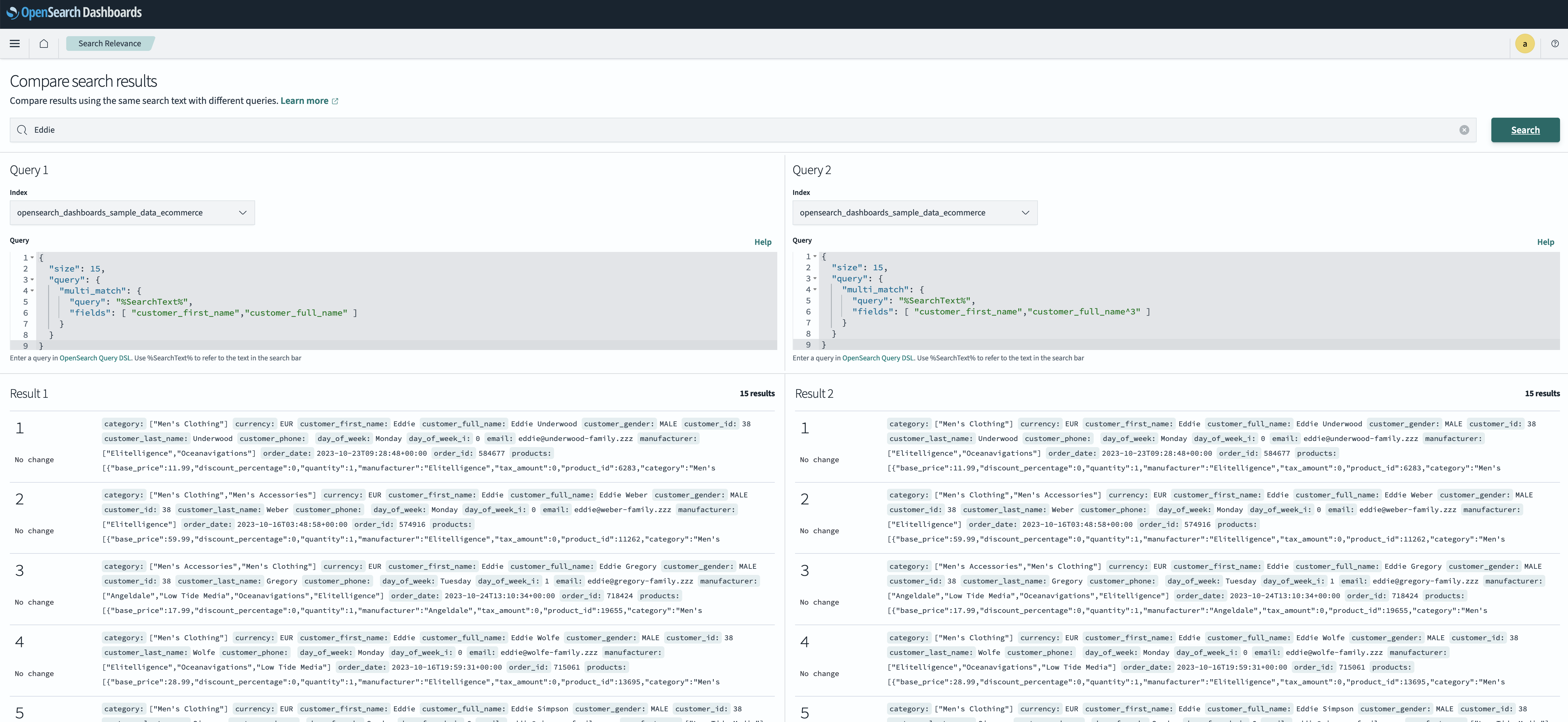Screen dimensions: 1568x722
Task: Click rank number 3 in Result 1
Action: (x=20, y=571)
